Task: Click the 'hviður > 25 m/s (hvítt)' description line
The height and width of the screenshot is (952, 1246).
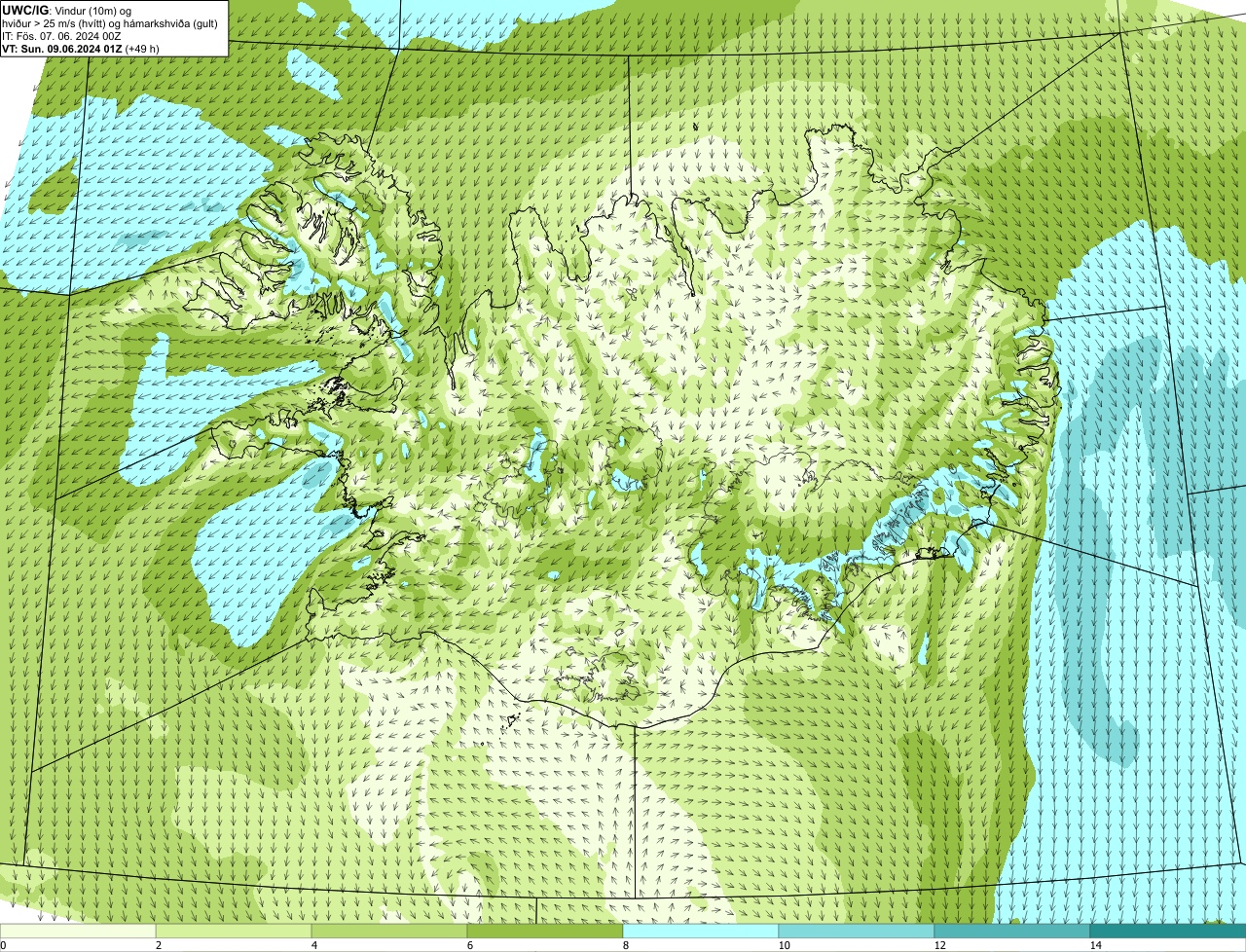Action: 110,22
